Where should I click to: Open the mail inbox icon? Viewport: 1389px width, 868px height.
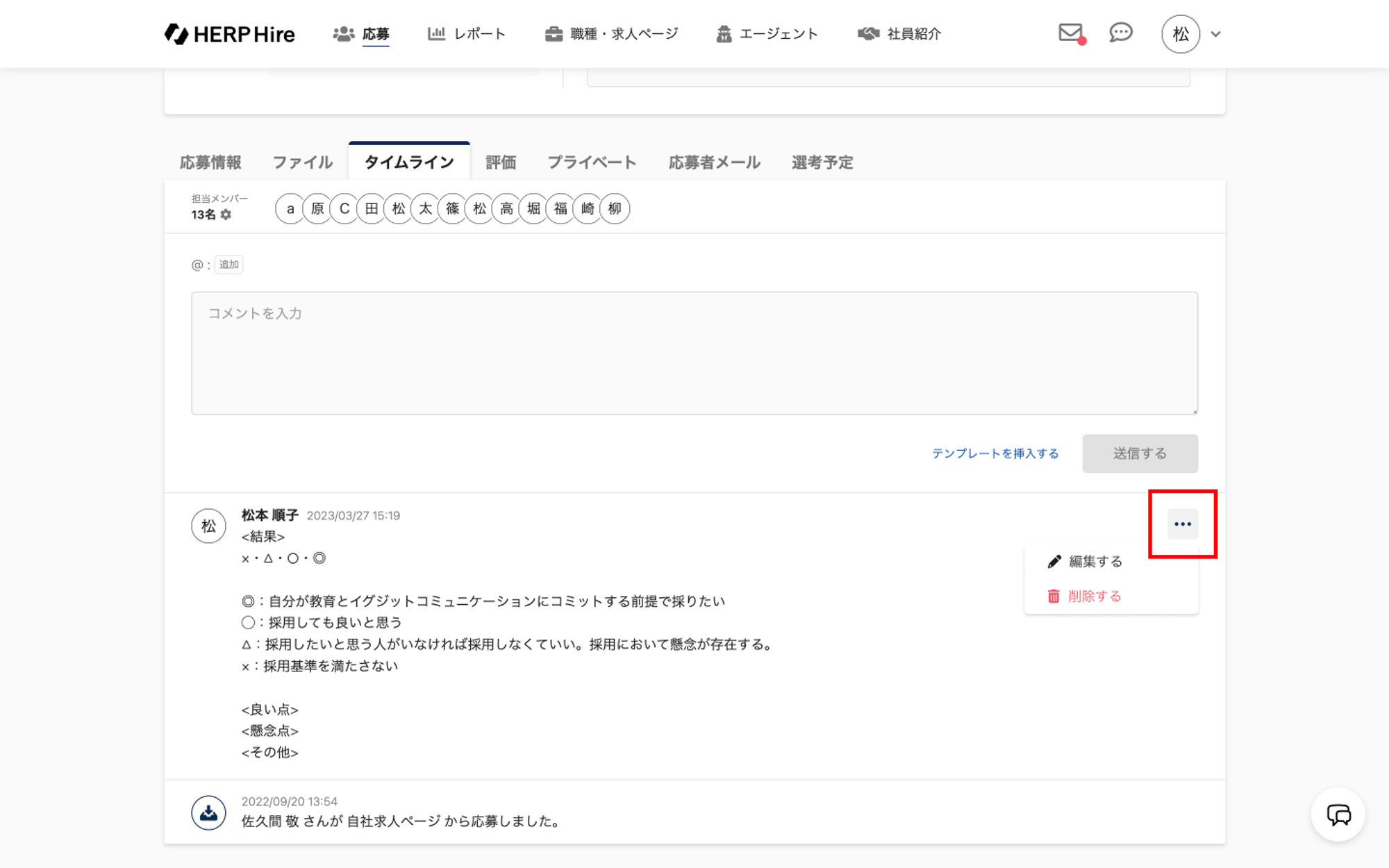click(x=1070, y=33)
